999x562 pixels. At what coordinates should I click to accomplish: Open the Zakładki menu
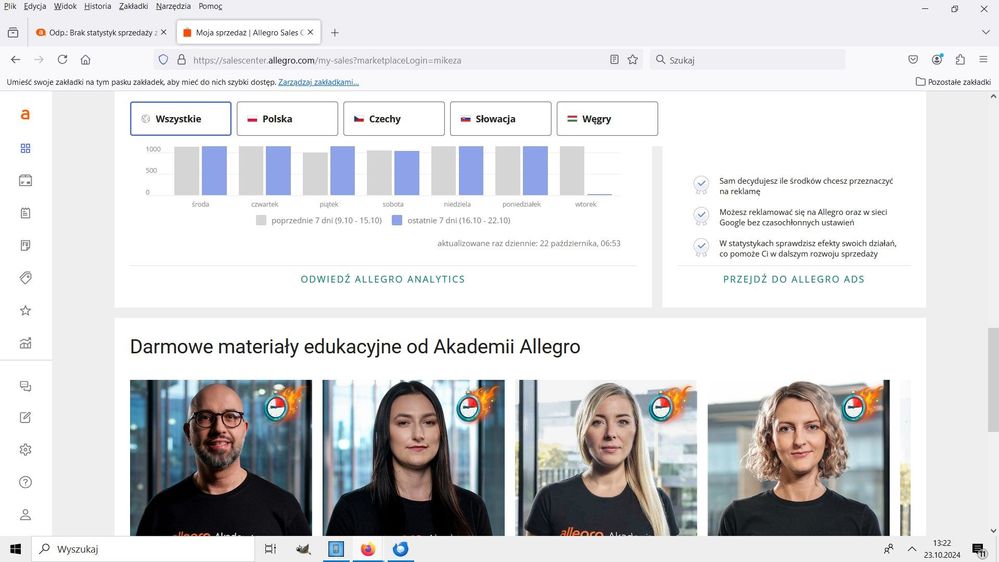coord(133,6)
